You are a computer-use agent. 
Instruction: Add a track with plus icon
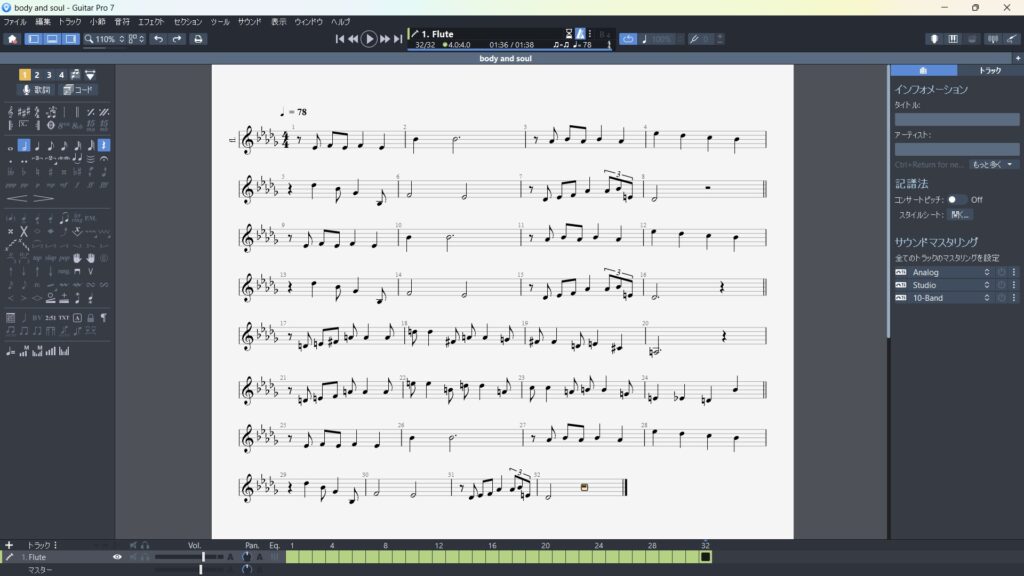point(9,545)
